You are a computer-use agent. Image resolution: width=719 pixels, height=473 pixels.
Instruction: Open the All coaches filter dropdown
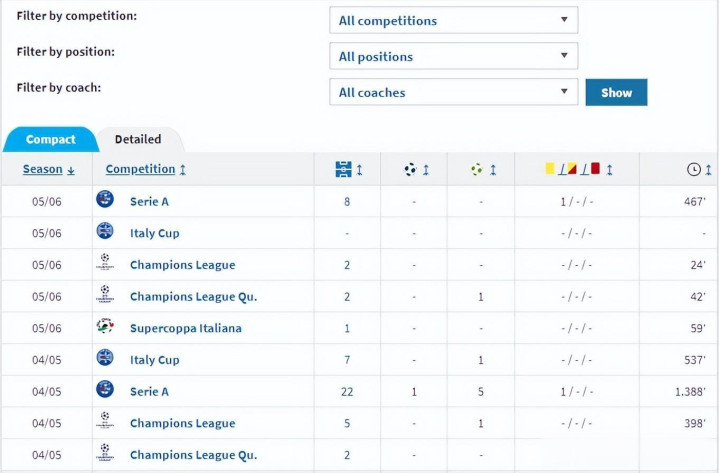[x=453, y=92]
